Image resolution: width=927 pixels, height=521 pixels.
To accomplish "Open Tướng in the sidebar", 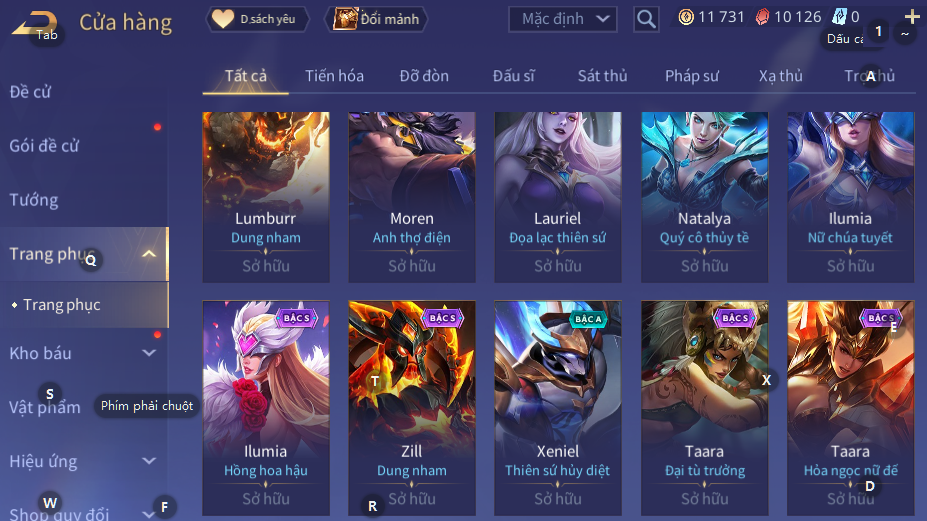I will (34, 200).
